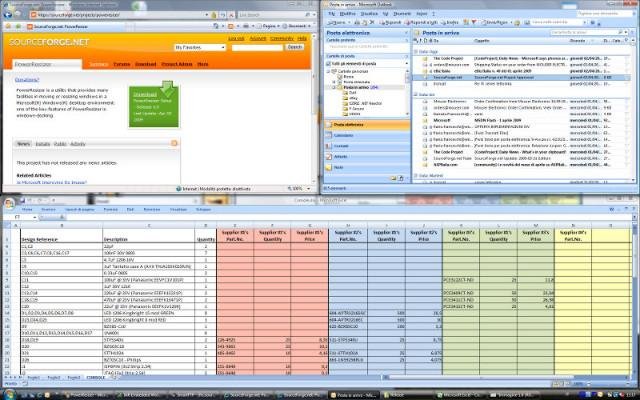Collapse the Data: Oggi mail group
Image resolution: width=640 pixels, height=400 pixels.
coord(416,52)
